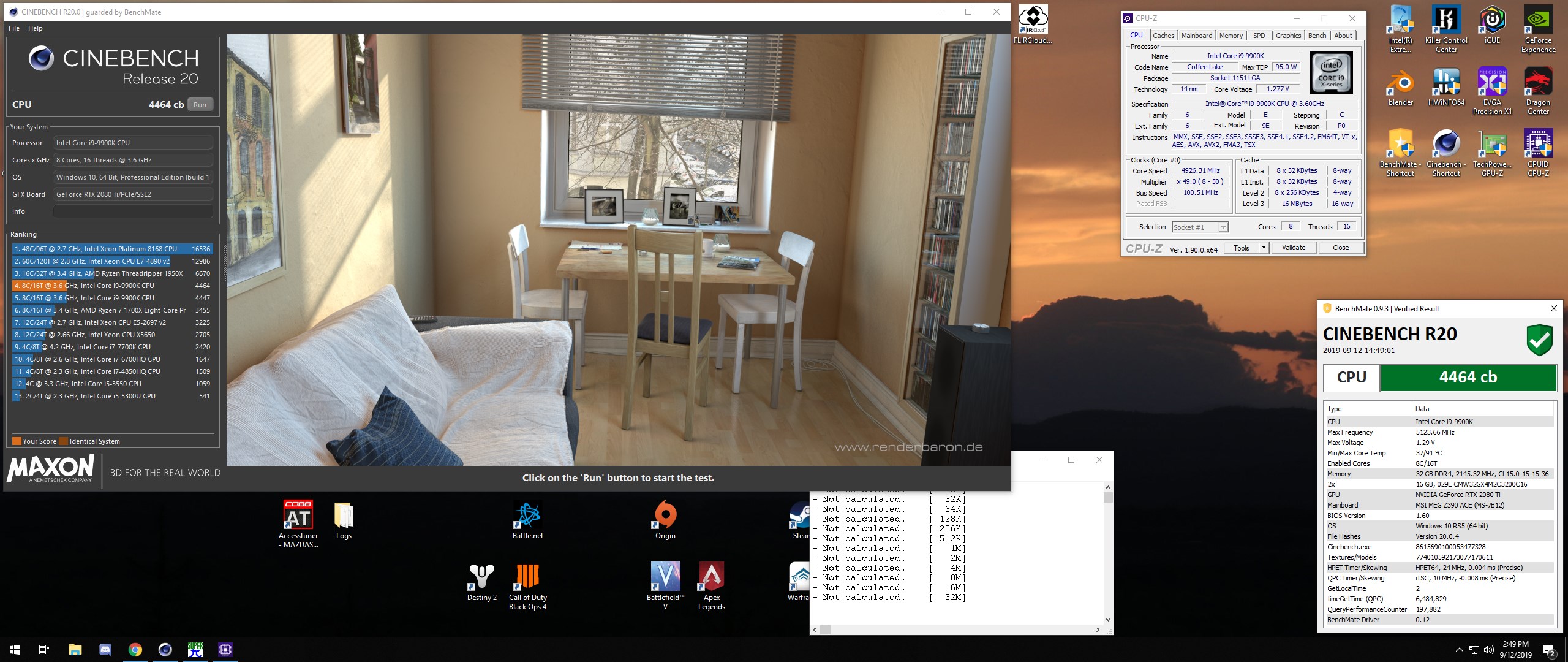Screen dimensions: 1568x662
Task: Open the FLIRCloud desktop shortcut
Action: pyautogui.click(x=1033, y=25)
